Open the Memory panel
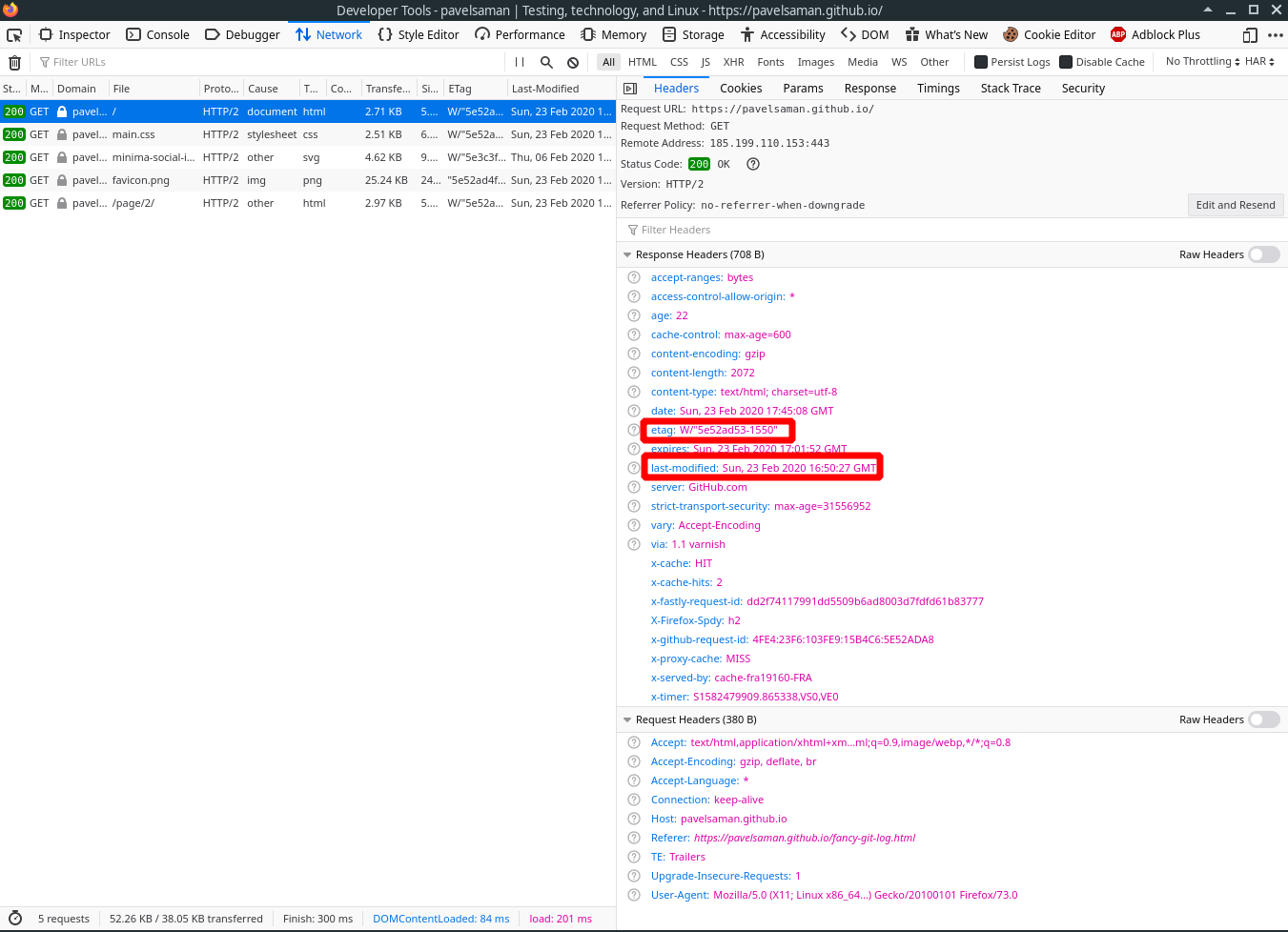Viewport: 1288px width, 932px height. (x=614, y=35)
